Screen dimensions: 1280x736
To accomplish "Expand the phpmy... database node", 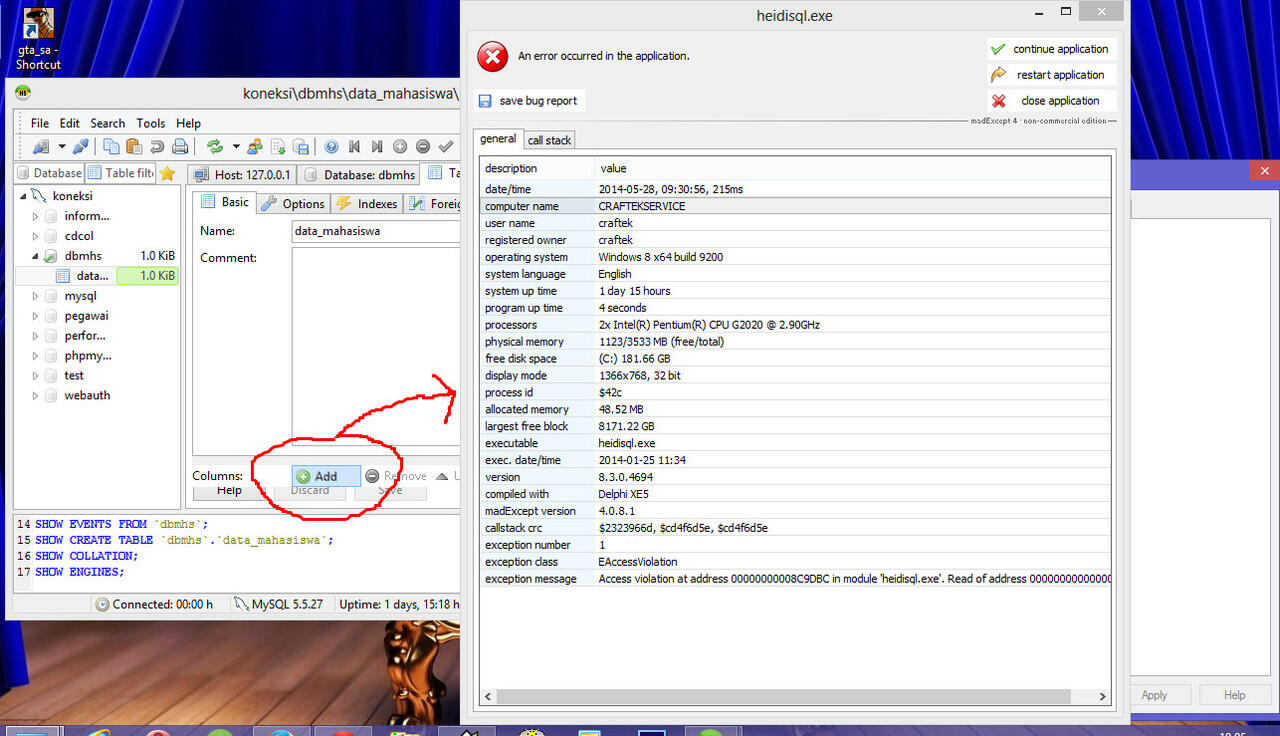I will [35, 356].
